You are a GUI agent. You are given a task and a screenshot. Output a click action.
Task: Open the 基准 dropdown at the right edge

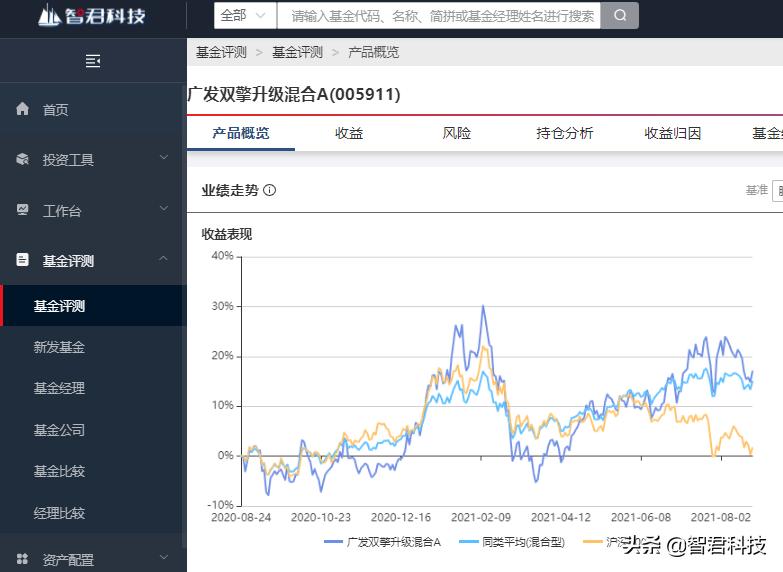[778, 191]
